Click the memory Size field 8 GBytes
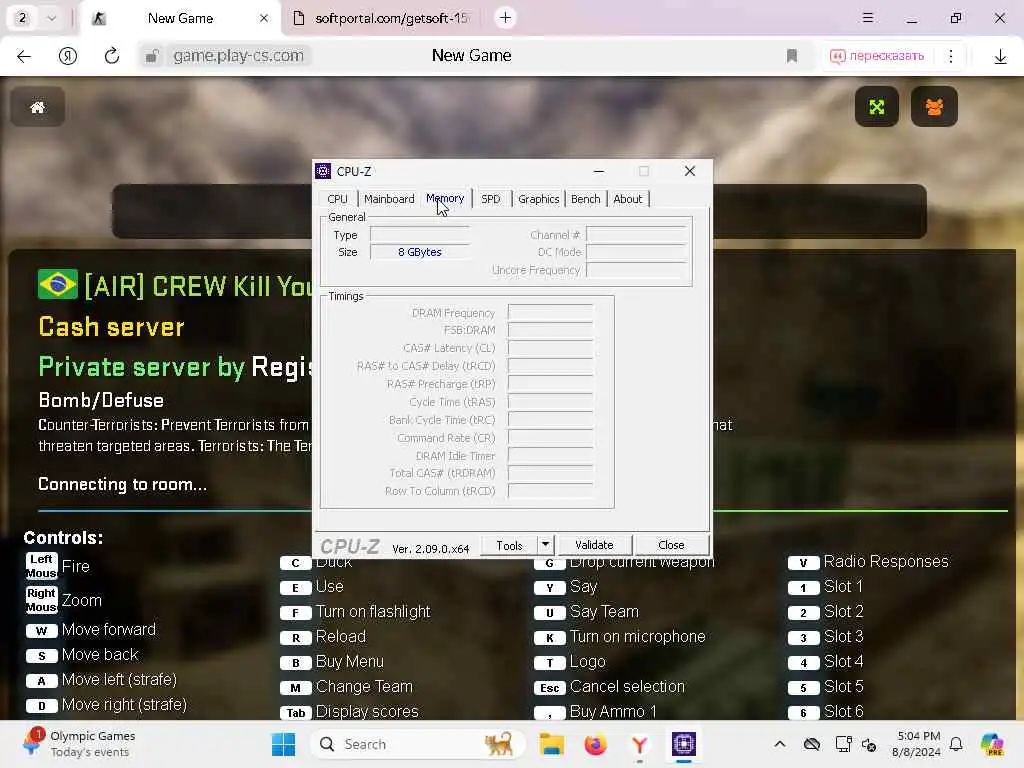The image size is (1024, 768). coord(419,252)
